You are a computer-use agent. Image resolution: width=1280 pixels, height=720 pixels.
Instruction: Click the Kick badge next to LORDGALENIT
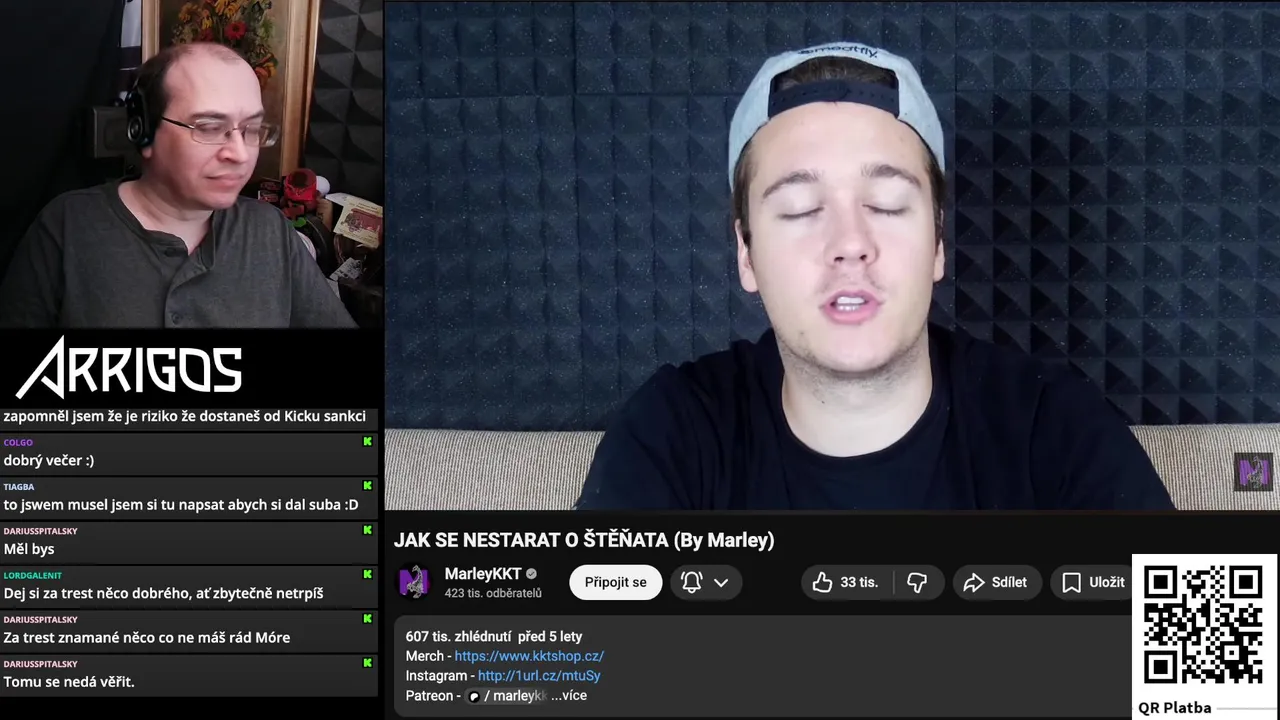pyautogui.click(x=367, y=575)
